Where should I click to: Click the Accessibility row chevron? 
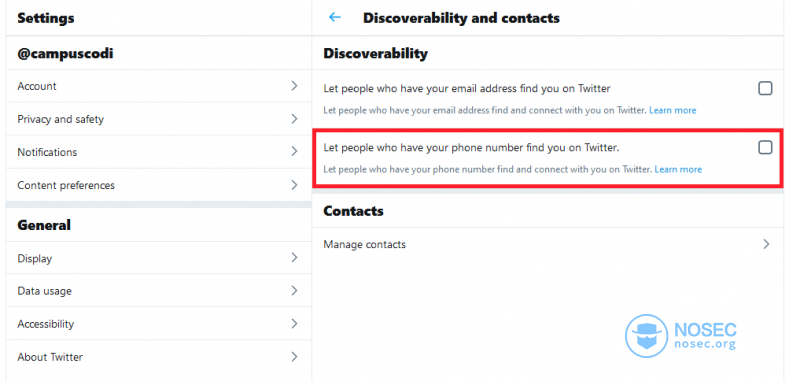click(294, 324)
